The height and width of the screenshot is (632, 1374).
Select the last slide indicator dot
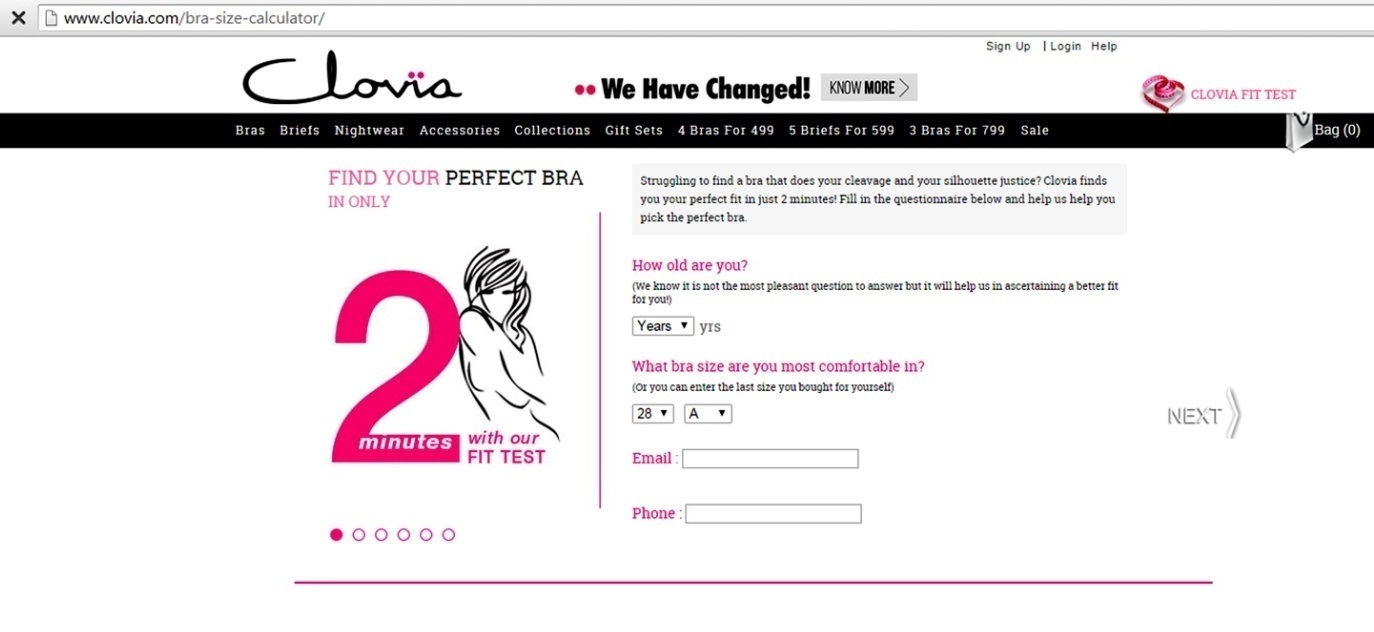point(448,535)
